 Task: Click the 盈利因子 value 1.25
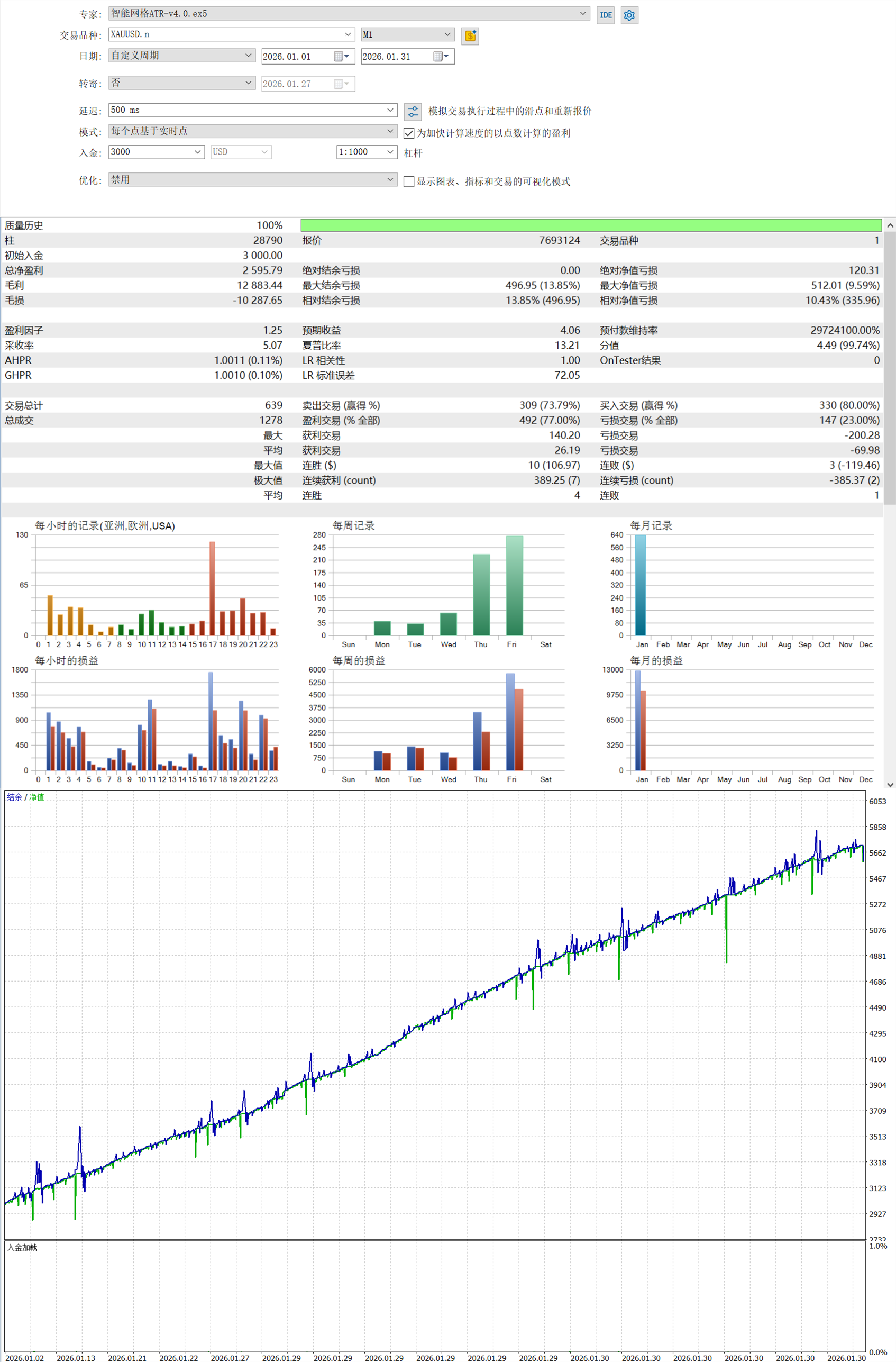click(272, 330)
